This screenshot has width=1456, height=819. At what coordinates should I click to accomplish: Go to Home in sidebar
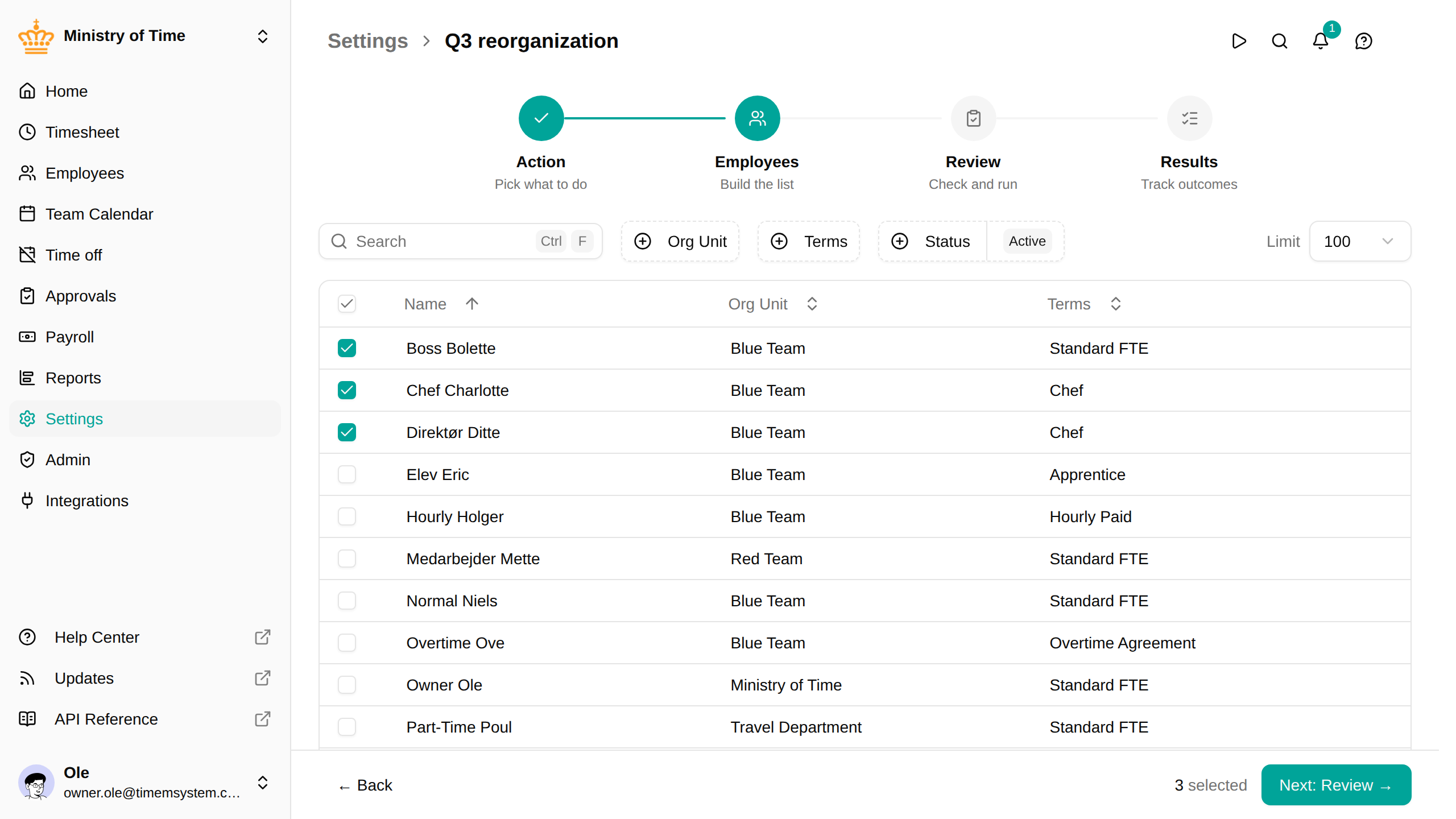pos(145,91)
